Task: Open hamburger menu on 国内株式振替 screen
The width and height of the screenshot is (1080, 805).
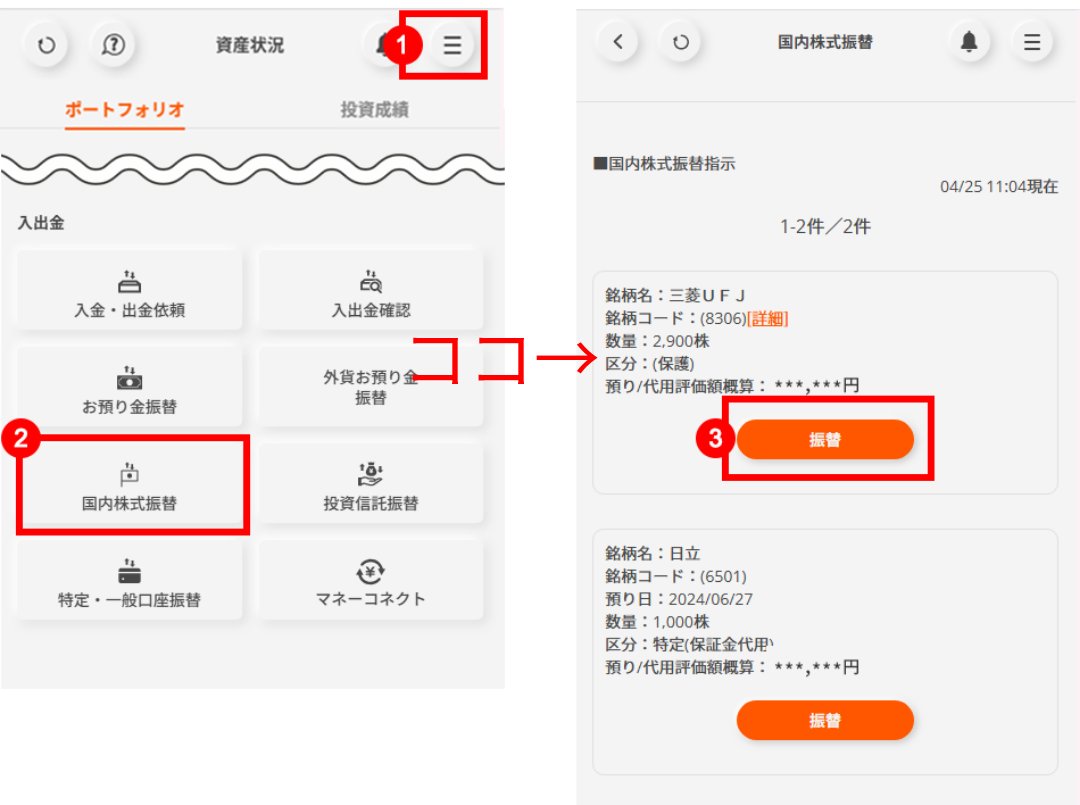Action: pyautogui.click(x=1032, y=42)
